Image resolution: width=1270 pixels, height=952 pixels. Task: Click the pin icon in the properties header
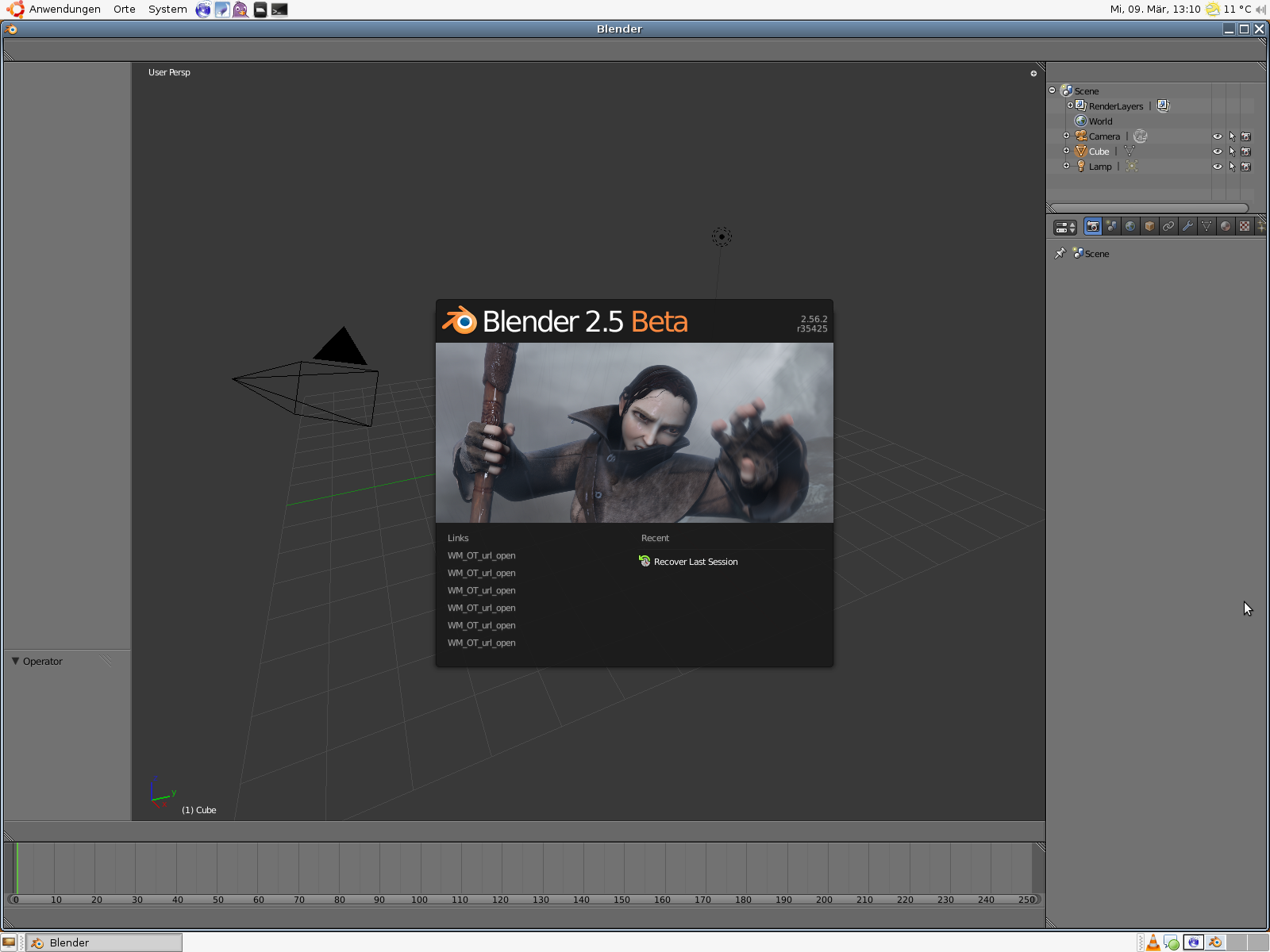pos(1060,252)
